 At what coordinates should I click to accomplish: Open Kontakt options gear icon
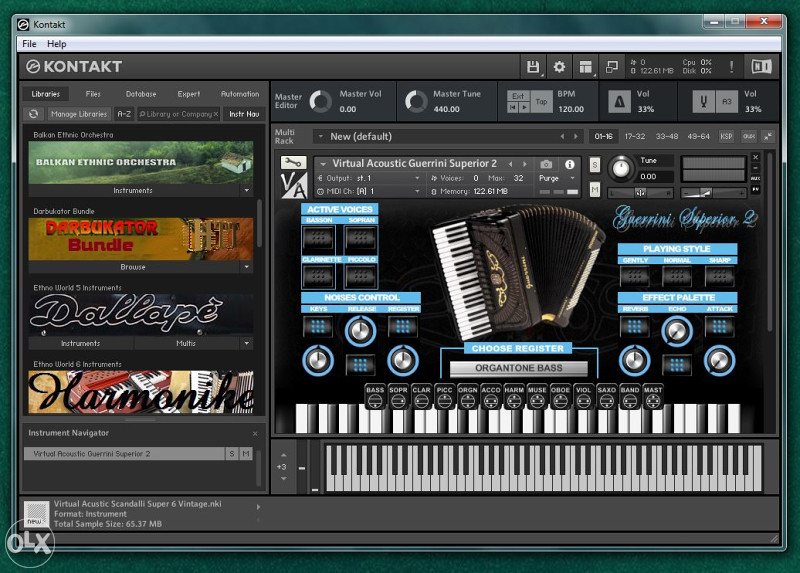pos(559,67)
